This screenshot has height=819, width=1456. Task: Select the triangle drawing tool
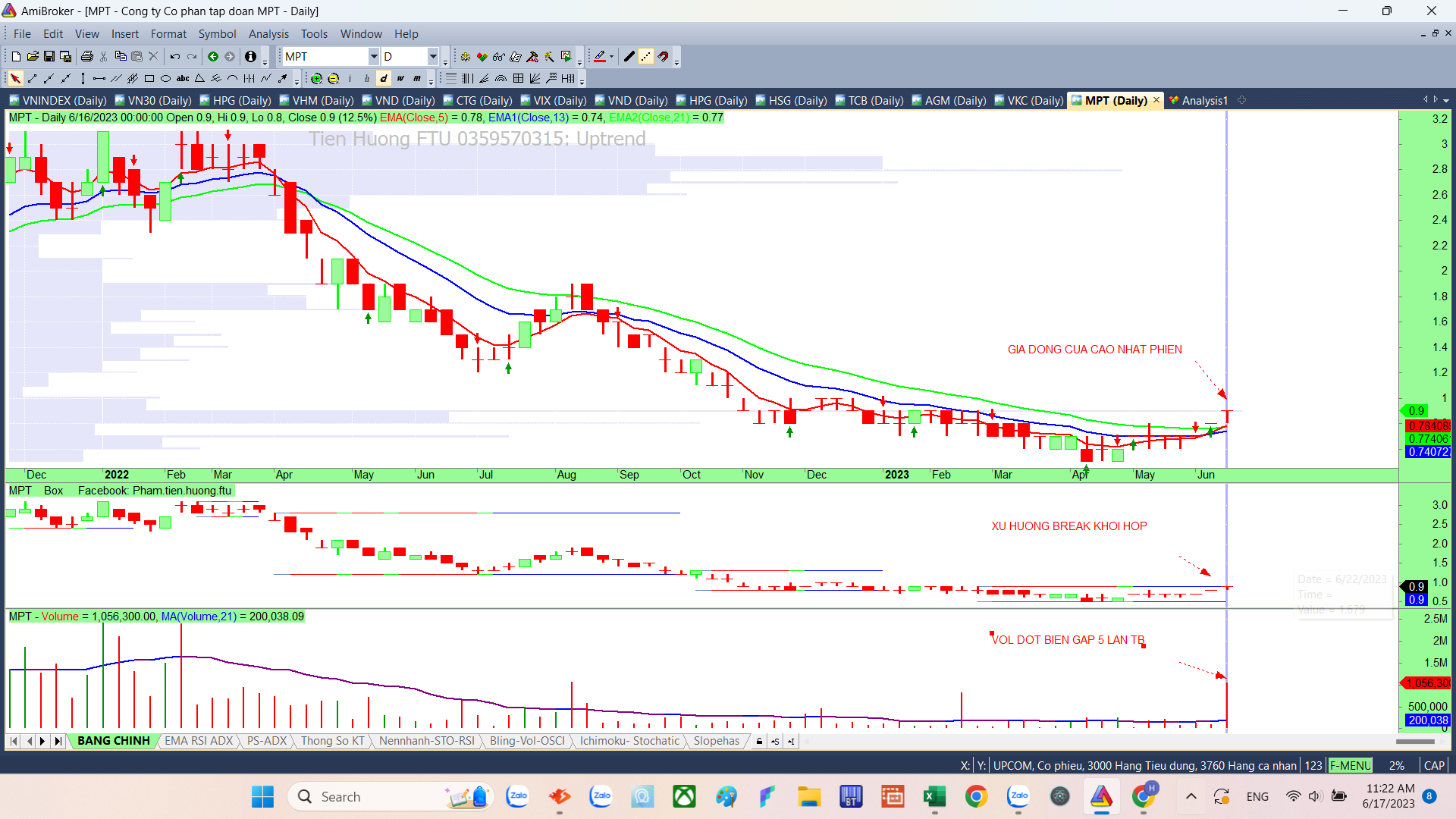(199, 79)
